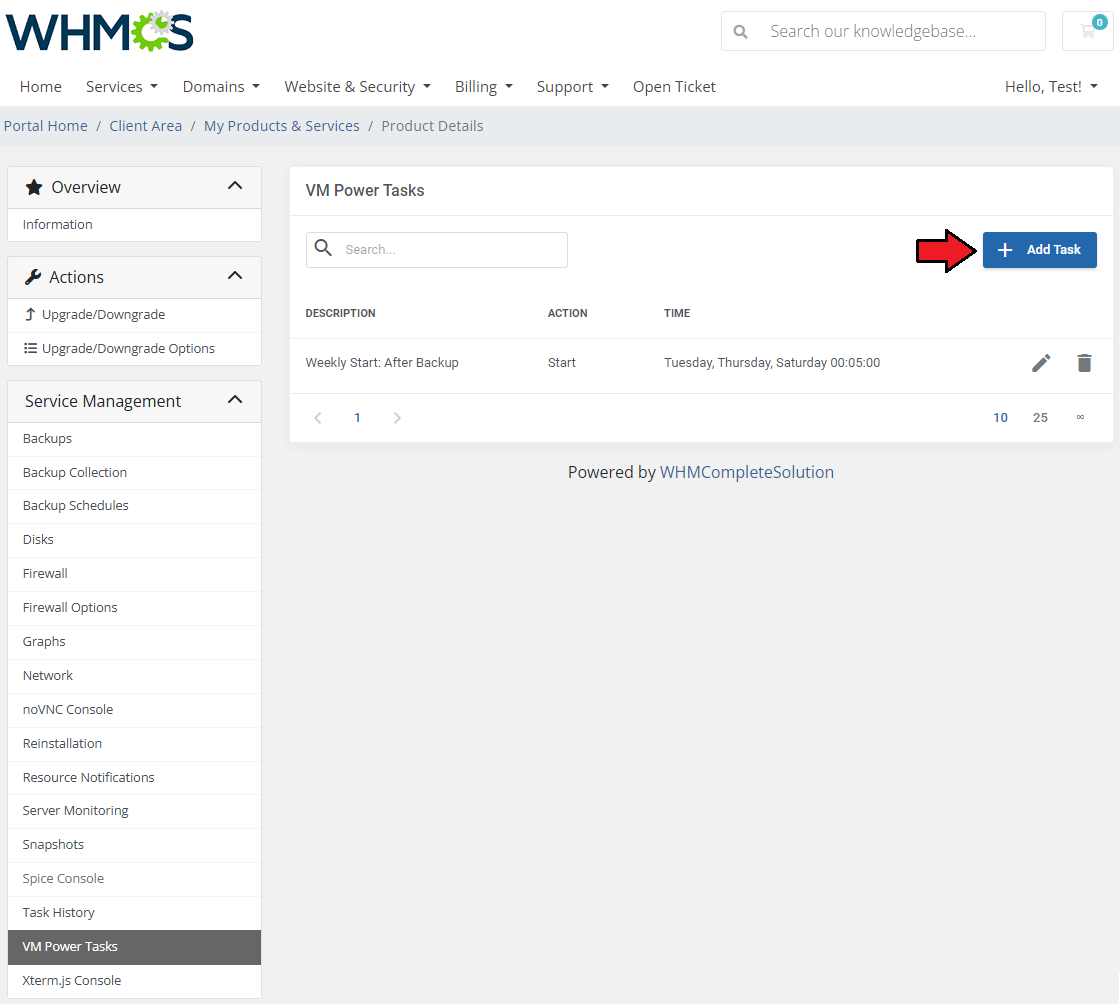Click the task search magnifier icon
This screenshot has height=1004, width=1120.
[x=324, y=248]
